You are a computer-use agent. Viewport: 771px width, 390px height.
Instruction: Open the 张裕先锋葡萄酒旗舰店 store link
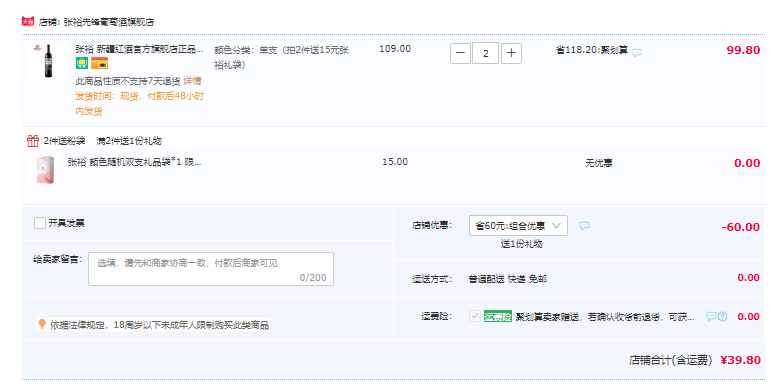tap(109, 22)
